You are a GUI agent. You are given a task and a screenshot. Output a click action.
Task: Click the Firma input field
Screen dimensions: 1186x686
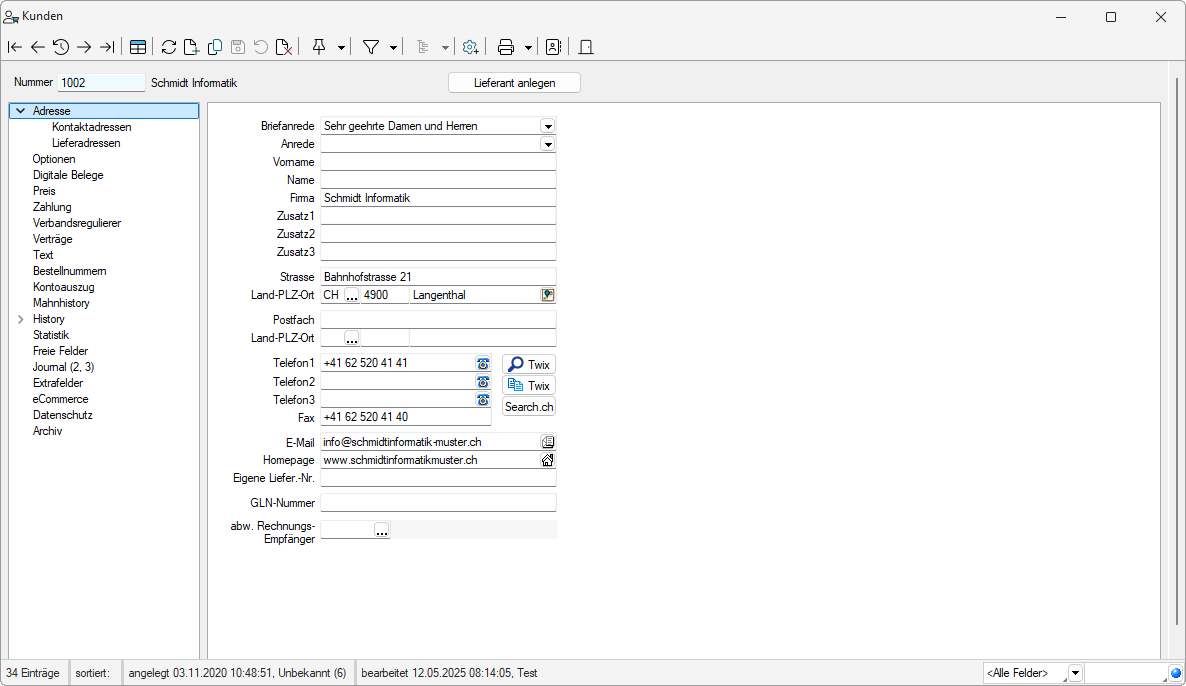438,198
